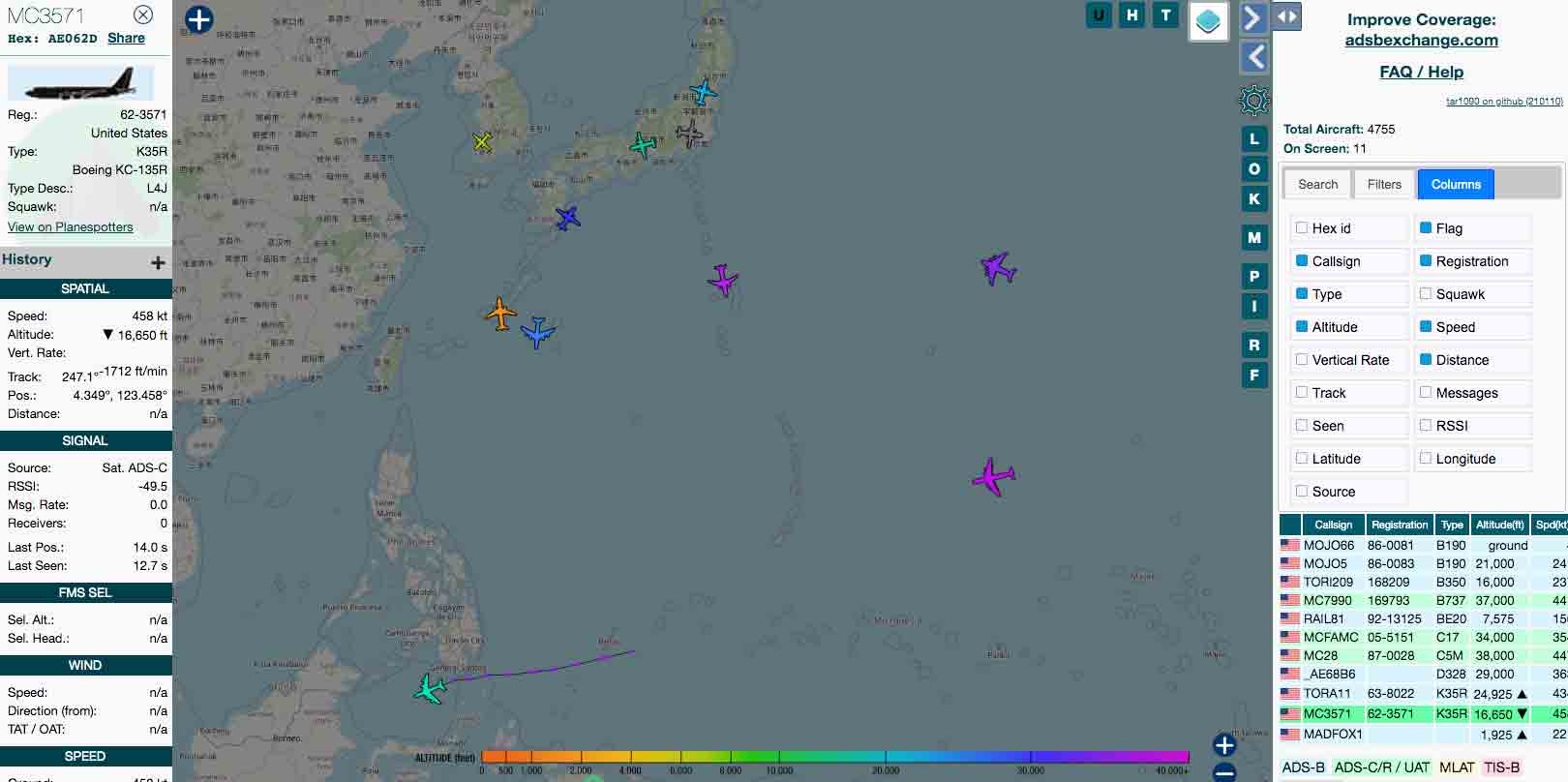Click the MLAT legend label
This screenshot has height=782, width=1568.
1457,767
